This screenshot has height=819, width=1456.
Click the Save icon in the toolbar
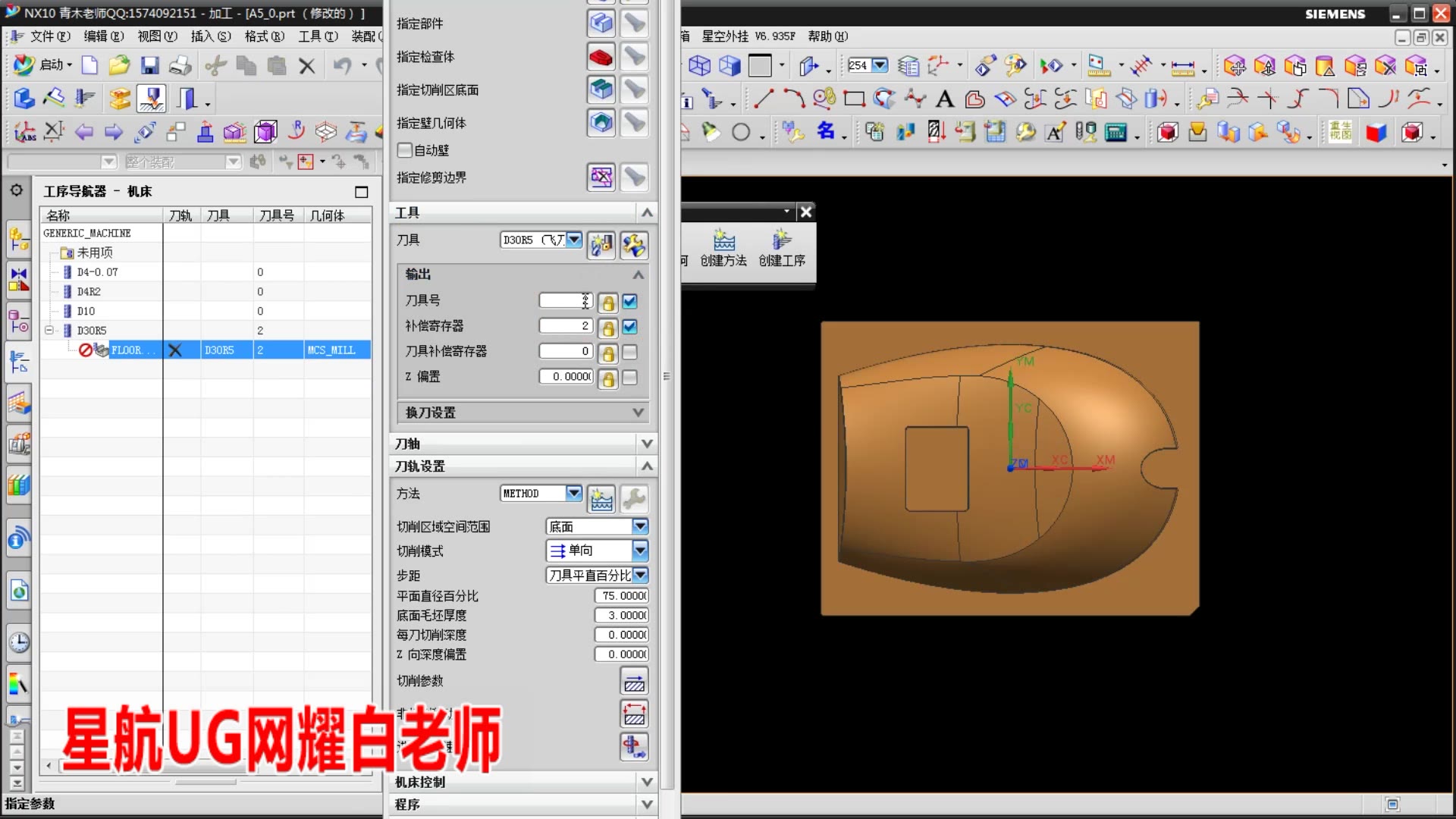pos(149,66)
